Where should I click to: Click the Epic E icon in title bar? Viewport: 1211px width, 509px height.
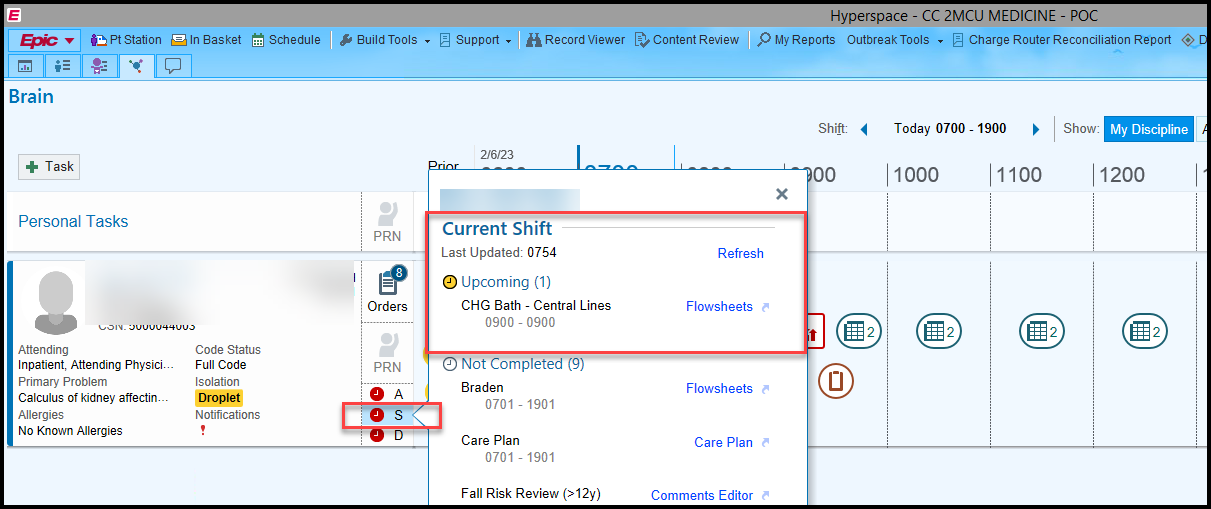click(14, 15)
